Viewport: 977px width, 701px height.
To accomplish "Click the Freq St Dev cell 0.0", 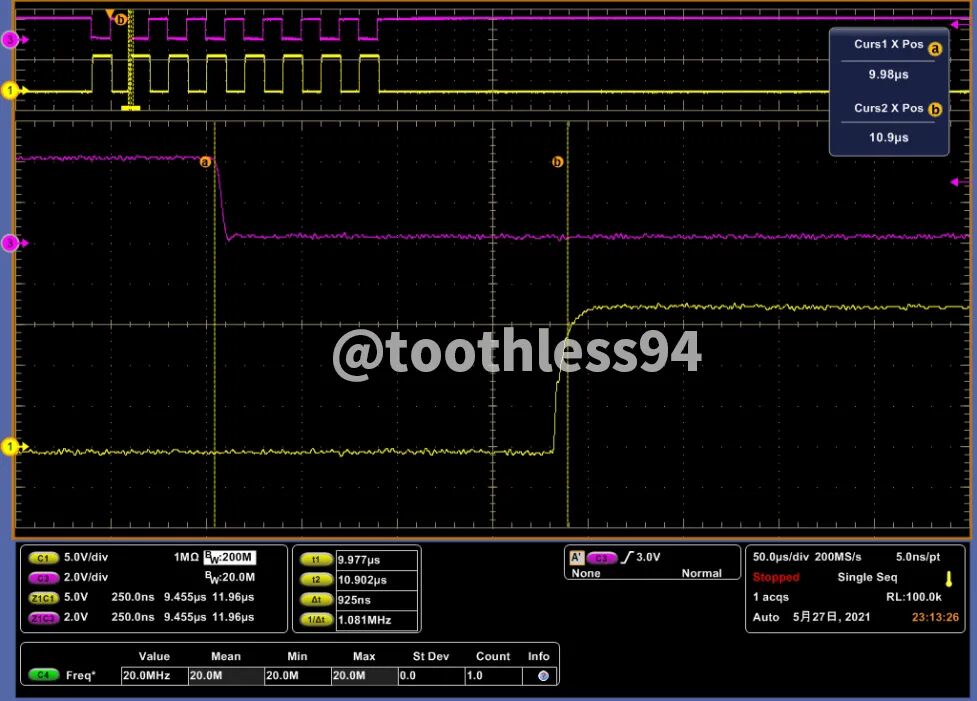I will pos(431,675).
